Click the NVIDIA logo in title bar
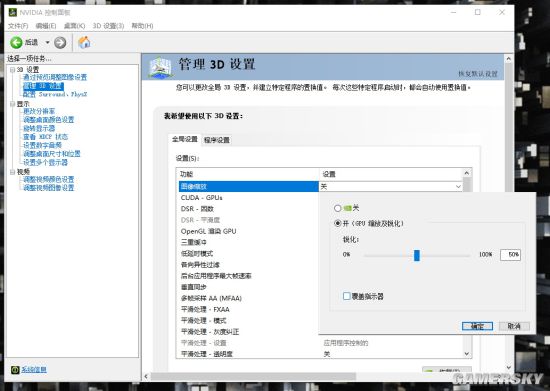The height and width of the screenshot is (391, 550). pos(13,12)
